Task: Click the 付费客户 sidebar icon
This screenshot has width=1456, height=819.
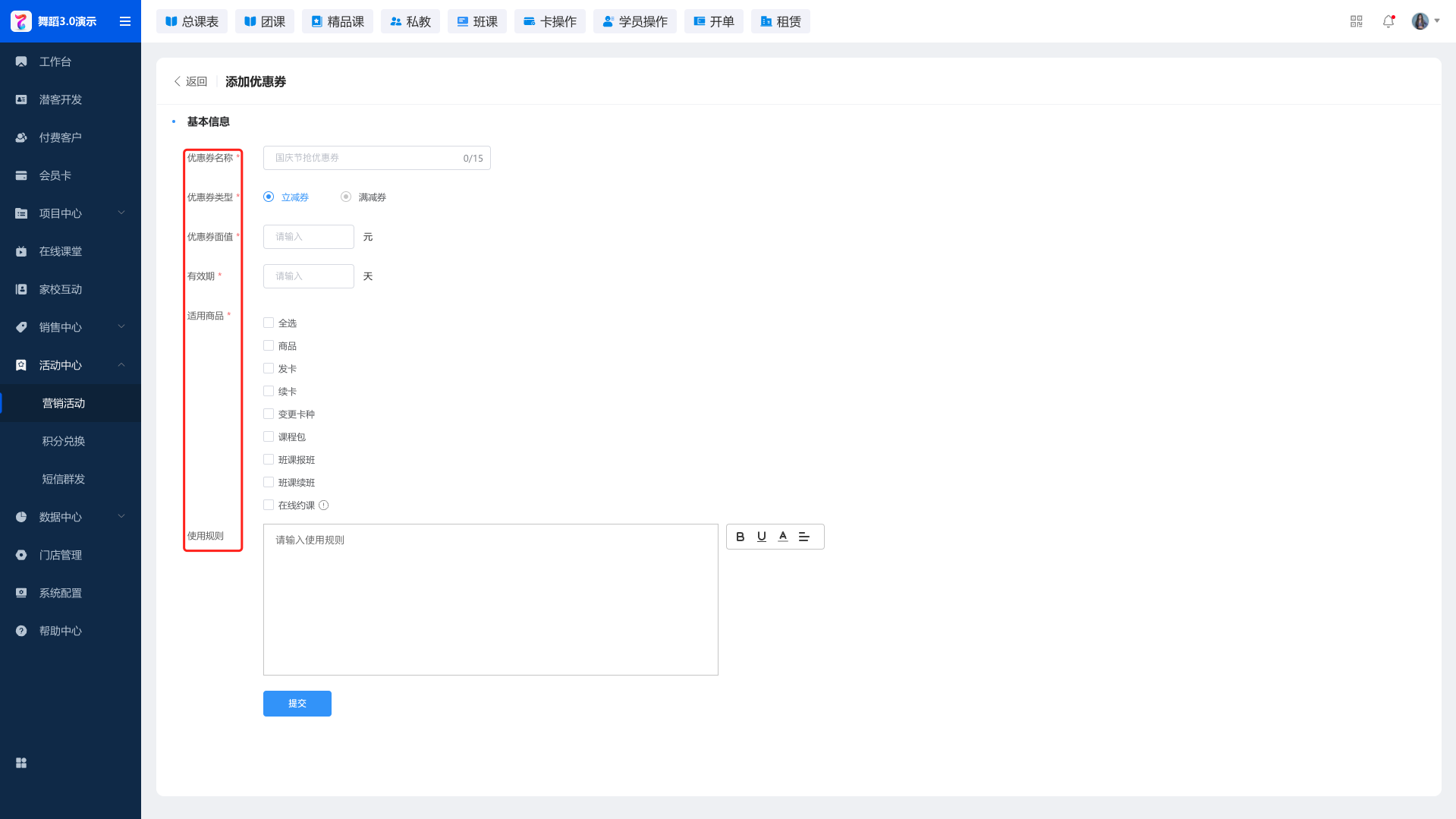Action: click(x=21, y=137)
